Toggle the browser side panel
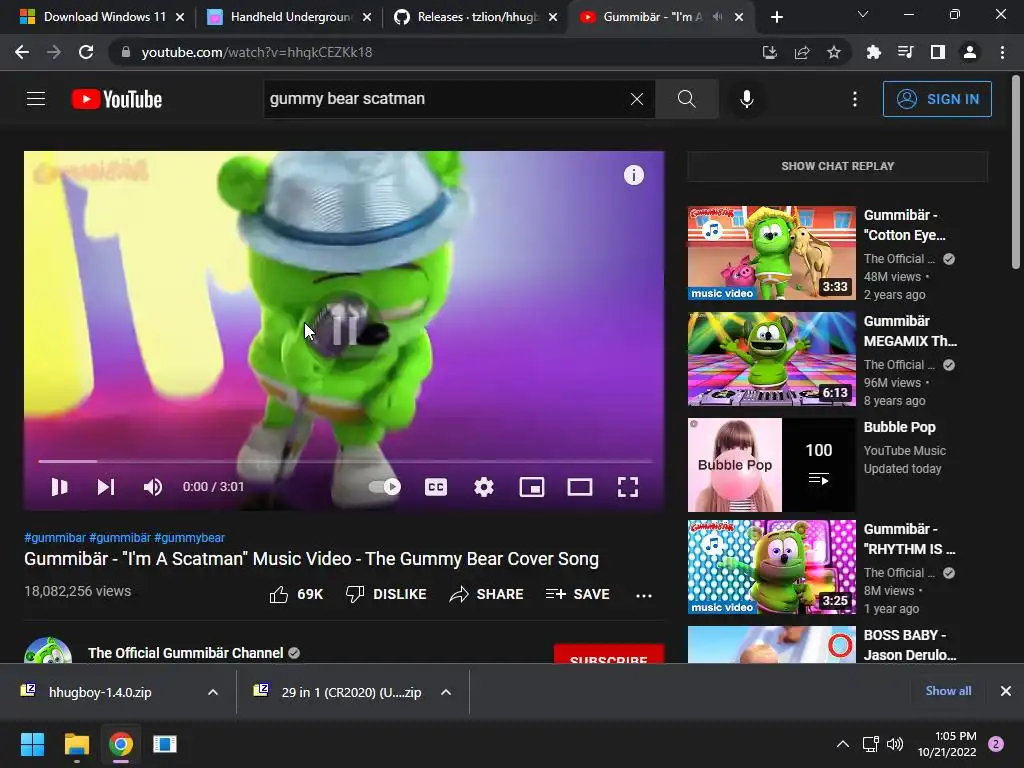 tap(938, 52)
